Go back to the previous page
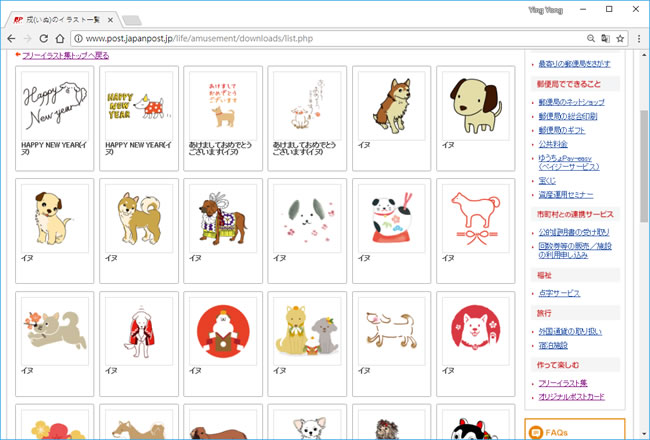 [x=11, y=39]
